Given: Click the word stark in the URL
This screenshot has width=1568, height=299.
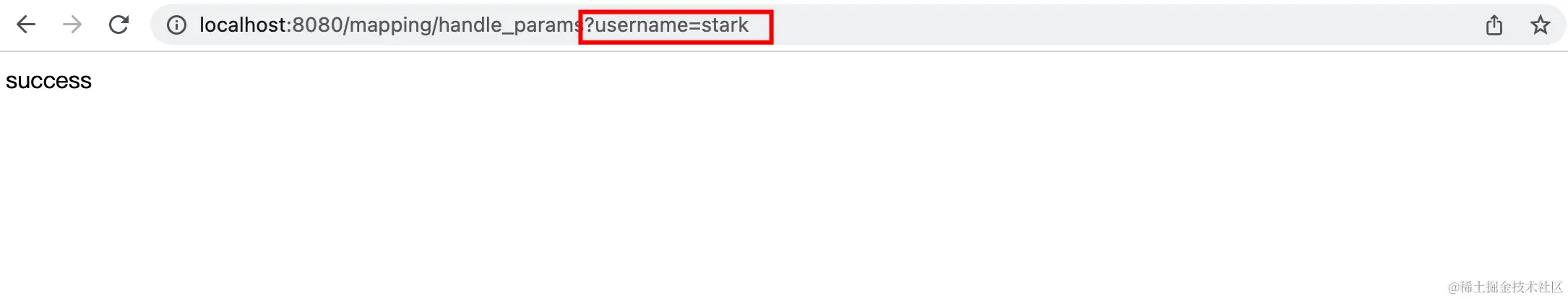Looking at the screenshot, I should pos(725,25).
